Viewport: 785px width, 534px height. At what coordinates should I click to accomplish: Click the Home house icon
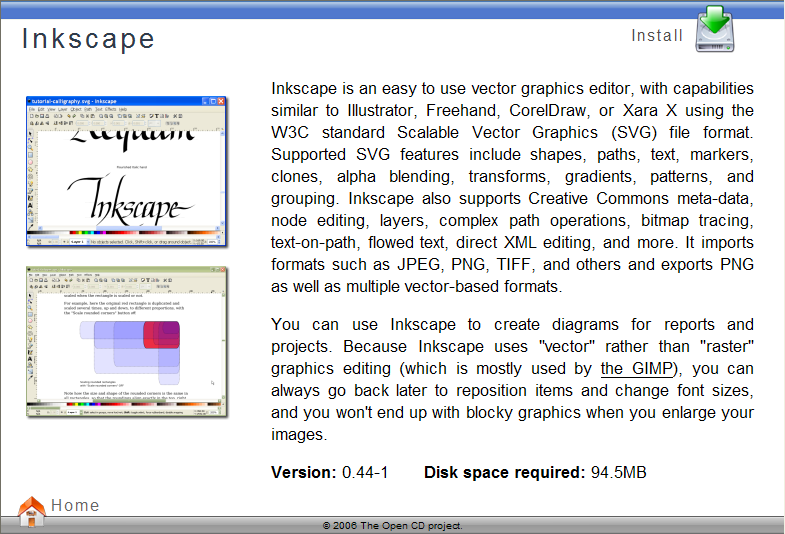pyautogui.click(x=32, y=511)
